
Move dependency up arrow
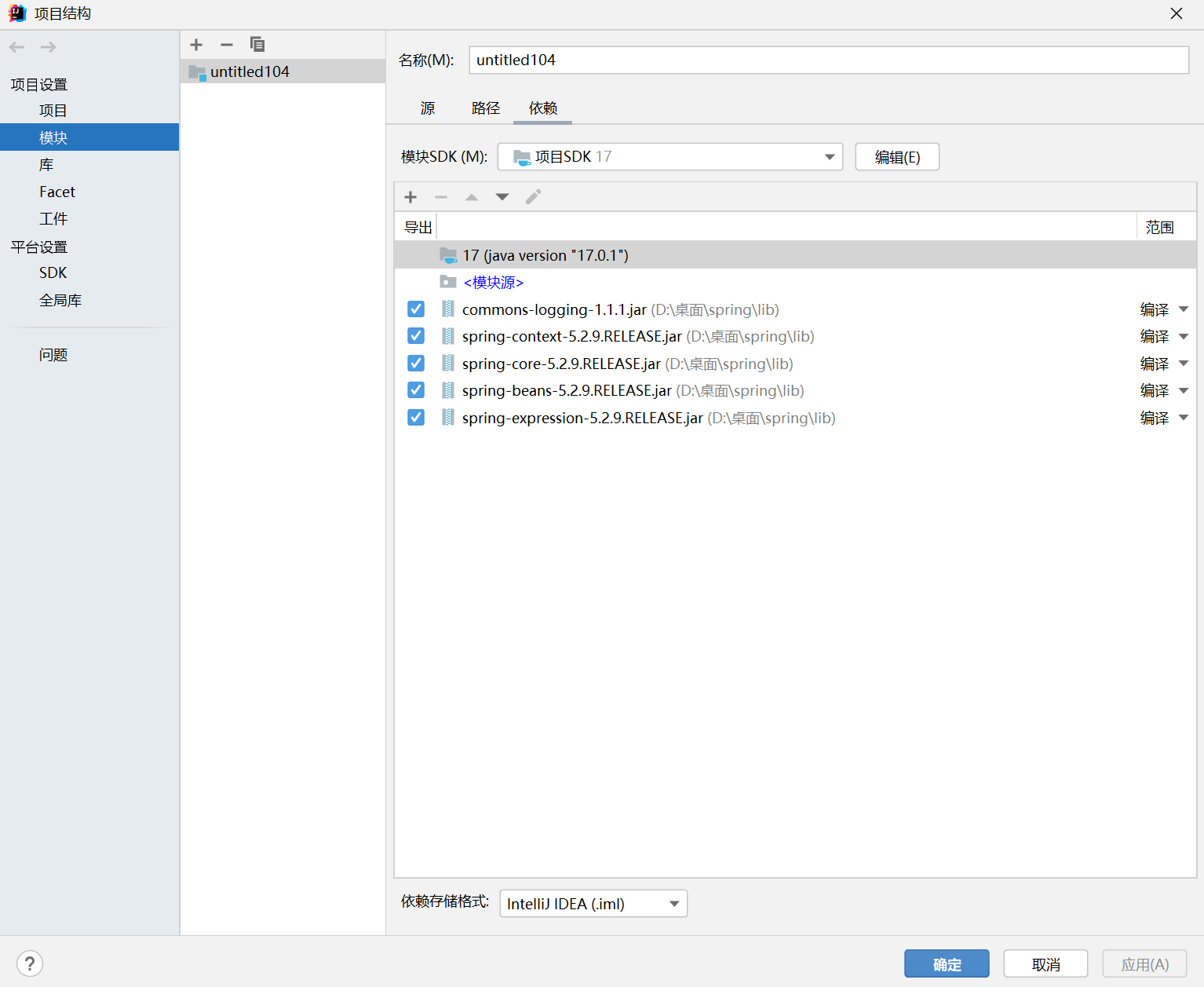coord(472,197)
